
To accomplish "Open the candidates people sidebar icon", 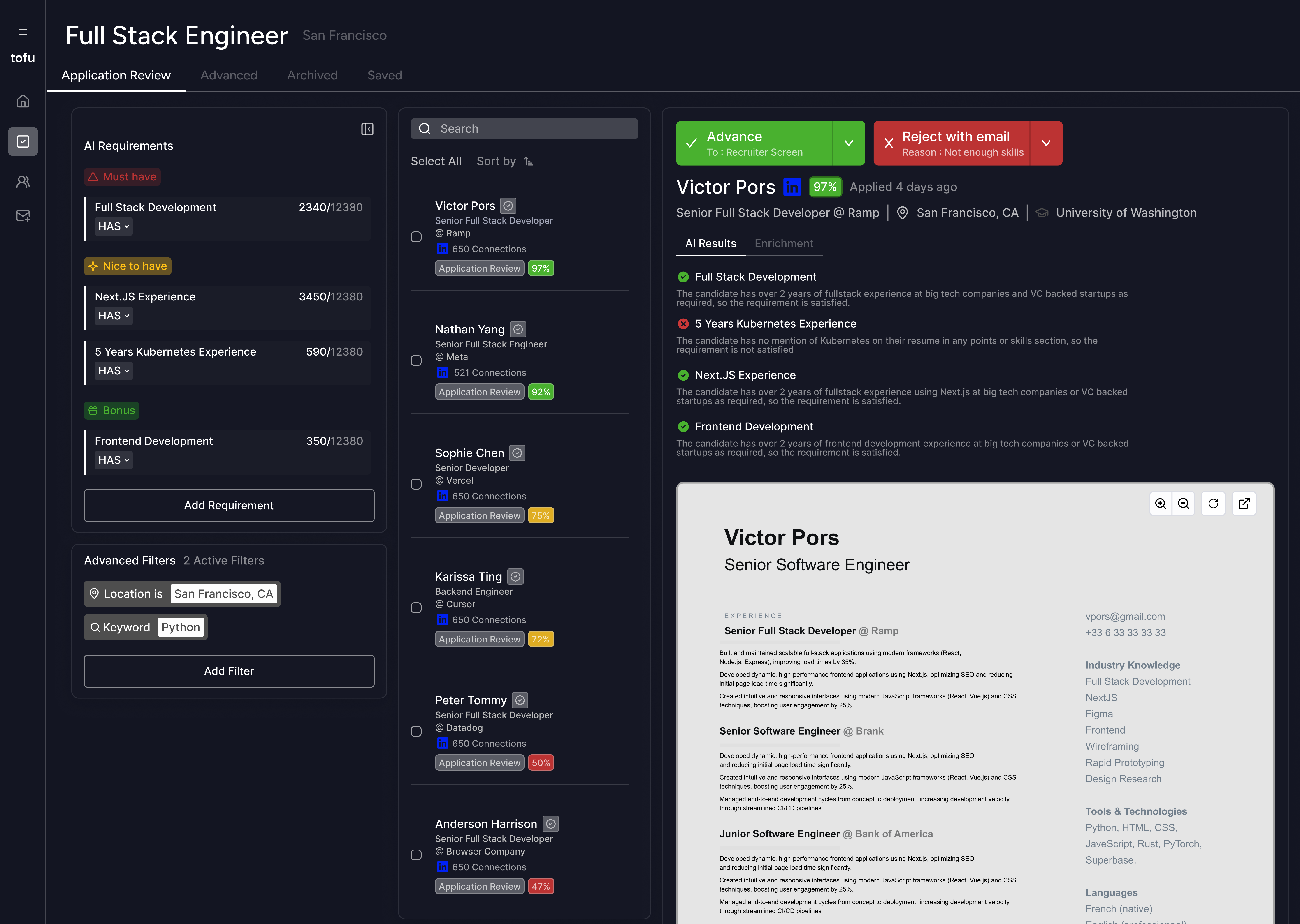I will 23,182.
